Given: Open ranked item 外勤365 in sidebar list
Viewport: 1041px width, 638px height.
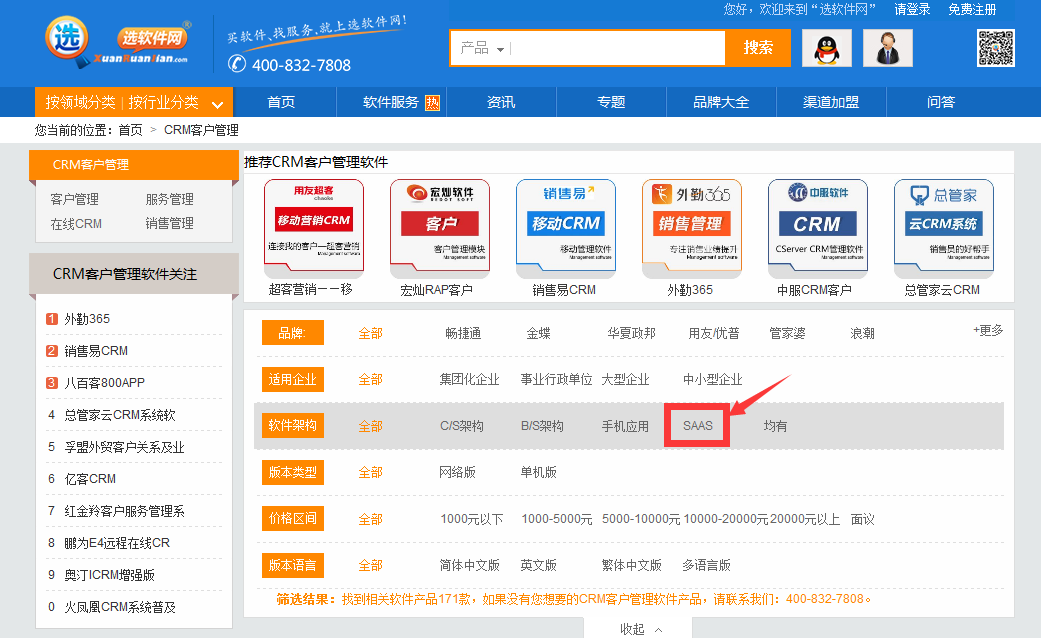Looking at the screenshot, I should pyautogui.click(x=87, y=319).
